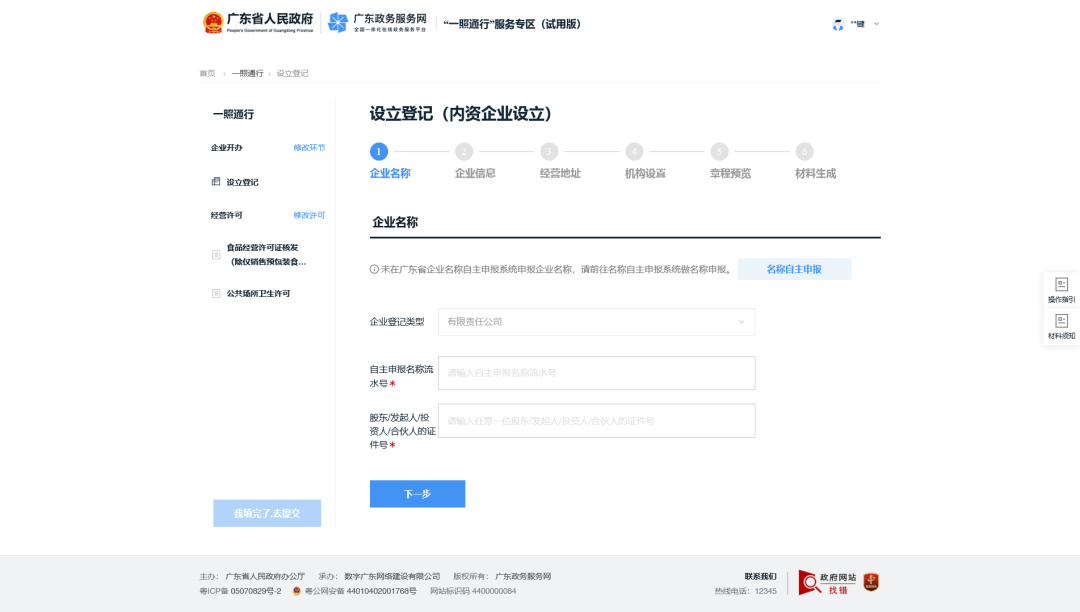This screenshot has height=612, width=1080.
Task: Click the 下一步 button
Action: pos(417,493)
